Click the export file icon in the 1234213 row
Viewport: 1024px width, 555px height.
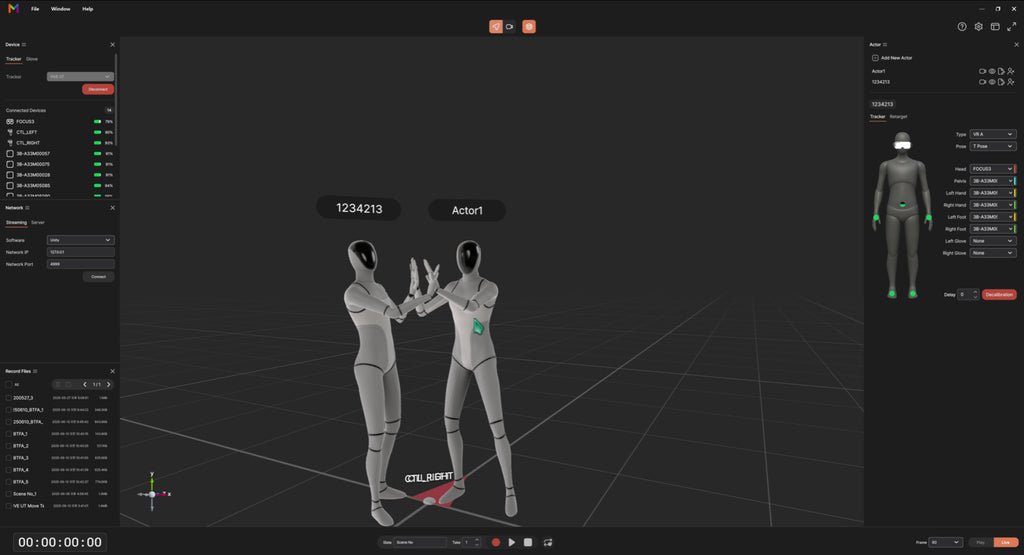(x=1001, y=82)
